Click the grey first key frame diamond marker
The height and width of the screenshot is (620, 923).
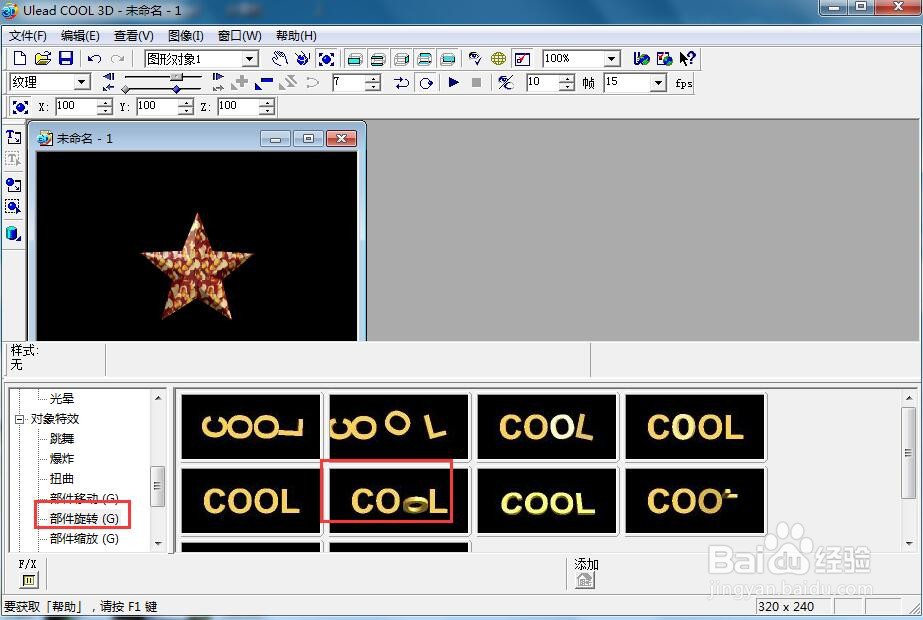[x=125, y=89]
